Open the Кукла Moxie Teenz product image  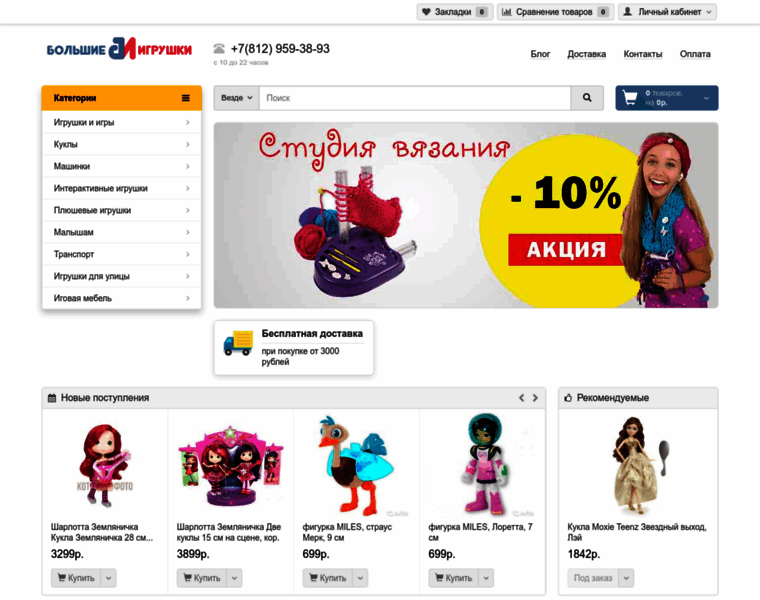[x=638, y=466]
